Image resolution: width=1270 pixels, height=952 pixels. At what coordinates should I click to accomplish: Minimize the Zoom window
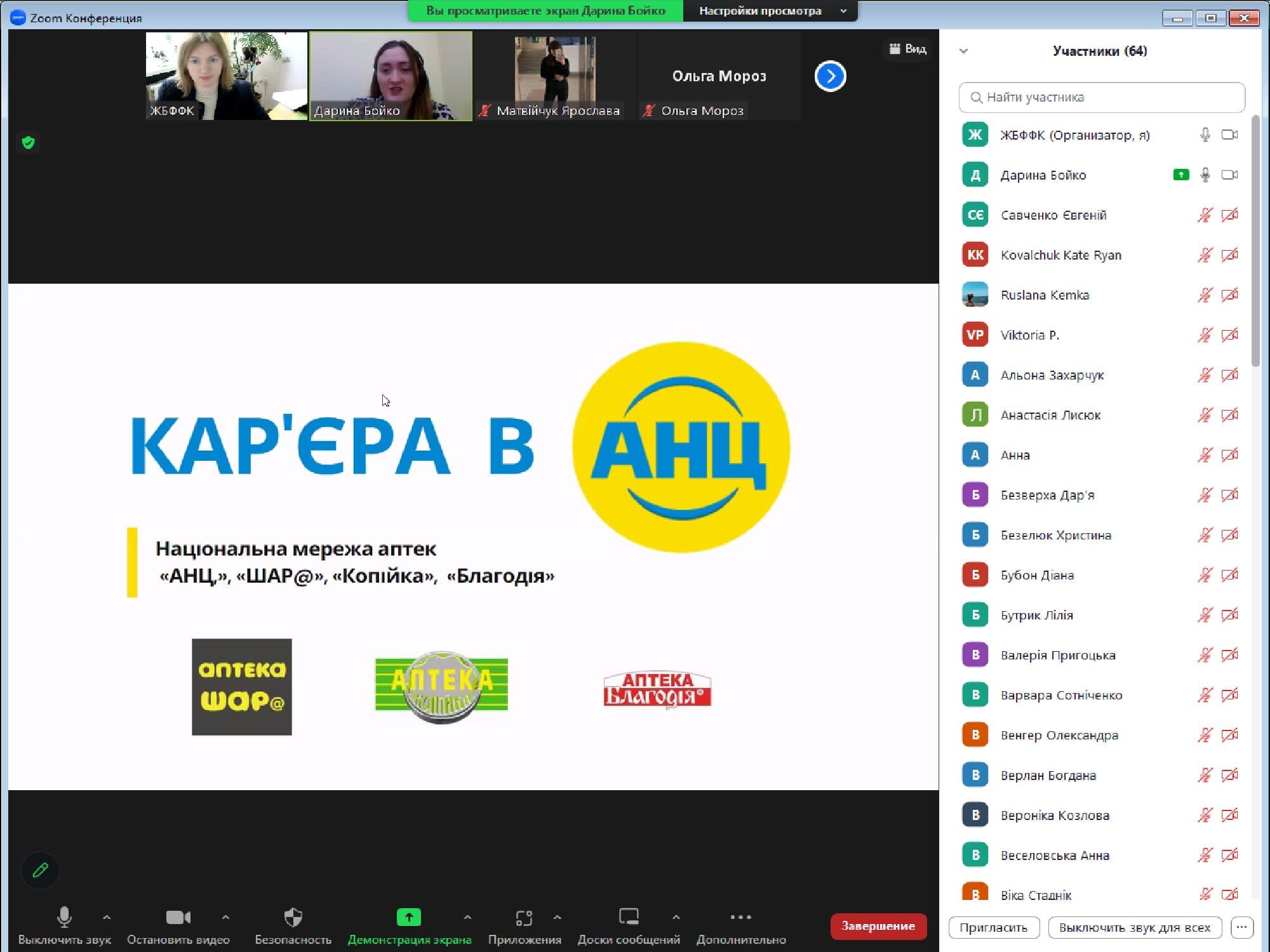point(1177,18)
